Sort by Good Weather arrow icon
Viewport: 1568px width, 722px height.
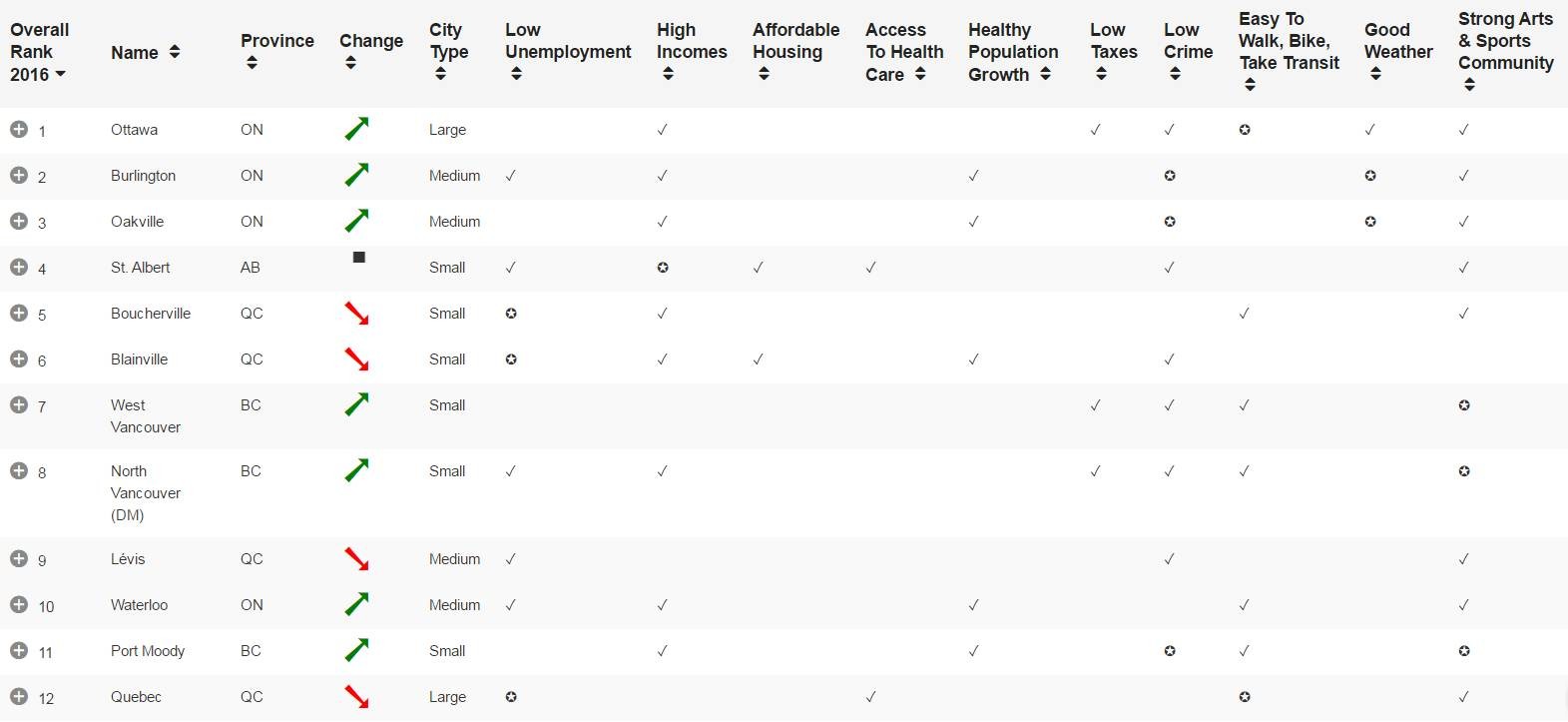pos(1375,74)
